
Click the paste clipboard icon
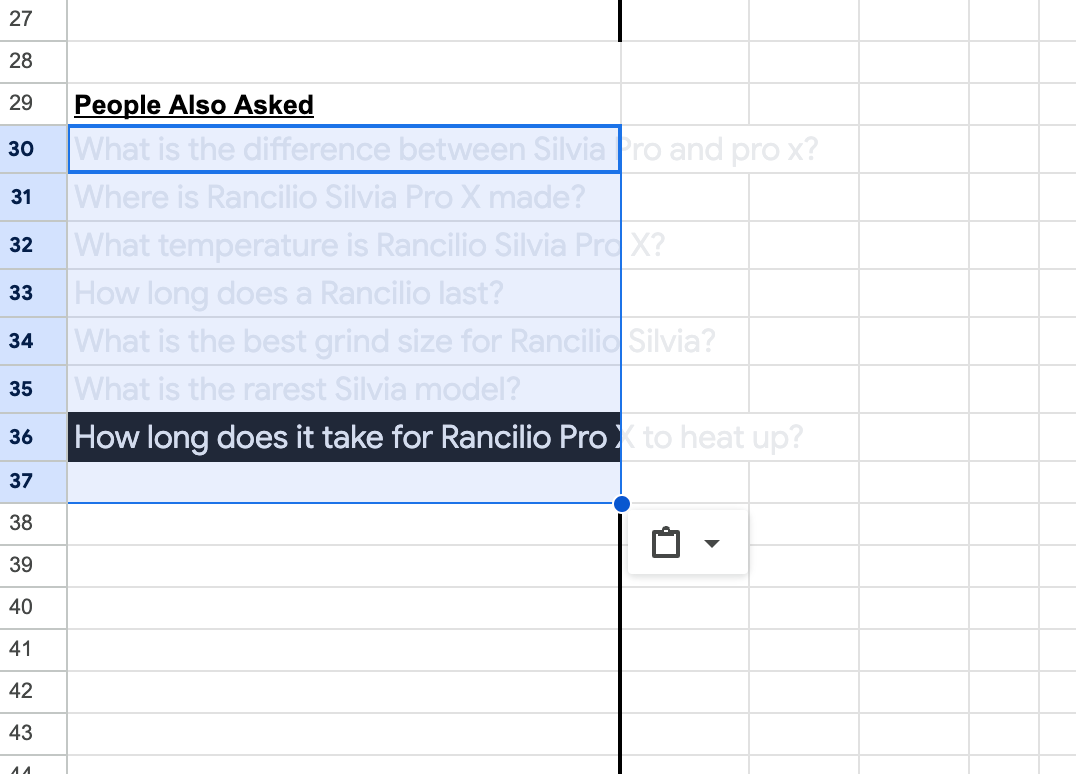tap(665, 543)
